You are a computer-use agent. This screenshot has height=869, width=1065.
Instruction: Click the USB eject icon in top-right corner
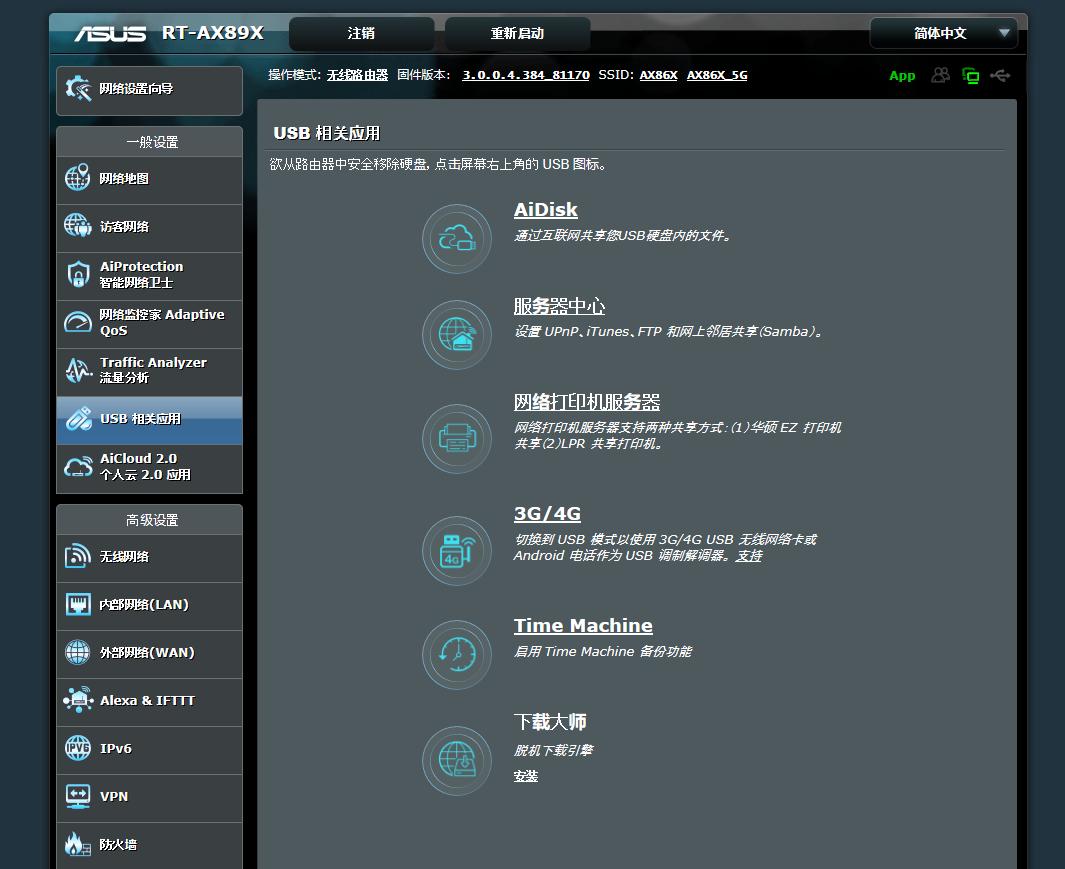click(1001, 75)
